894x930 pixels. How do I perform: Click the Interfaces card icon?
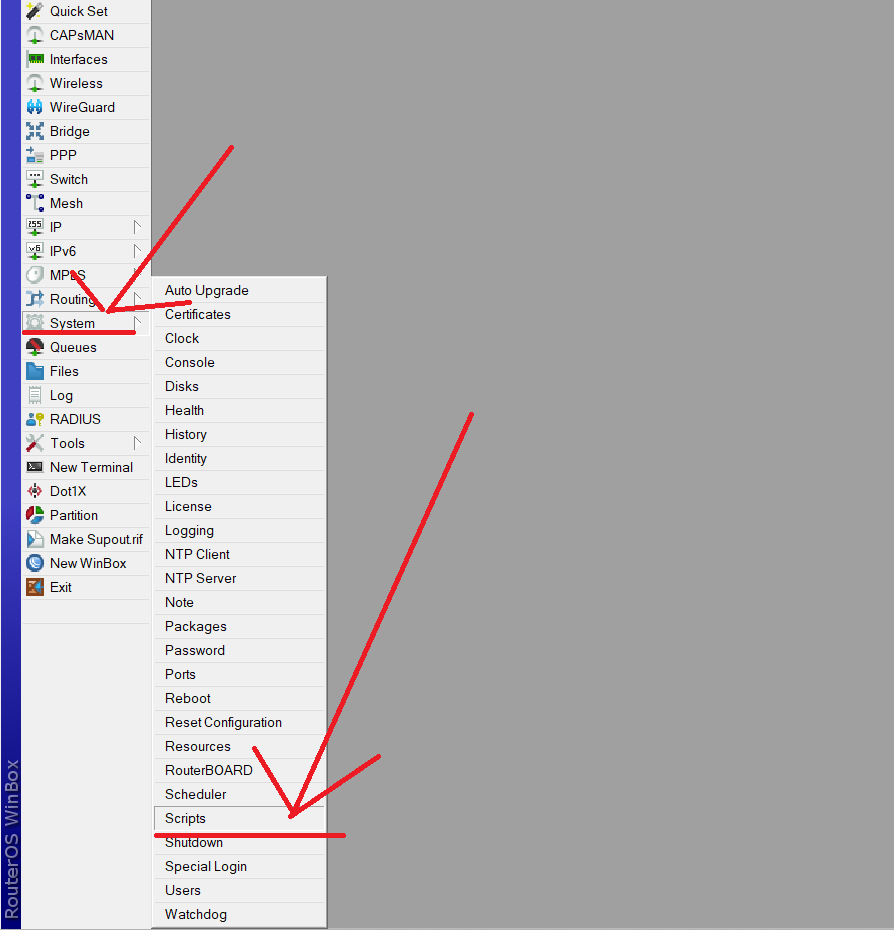click(35, 59)
